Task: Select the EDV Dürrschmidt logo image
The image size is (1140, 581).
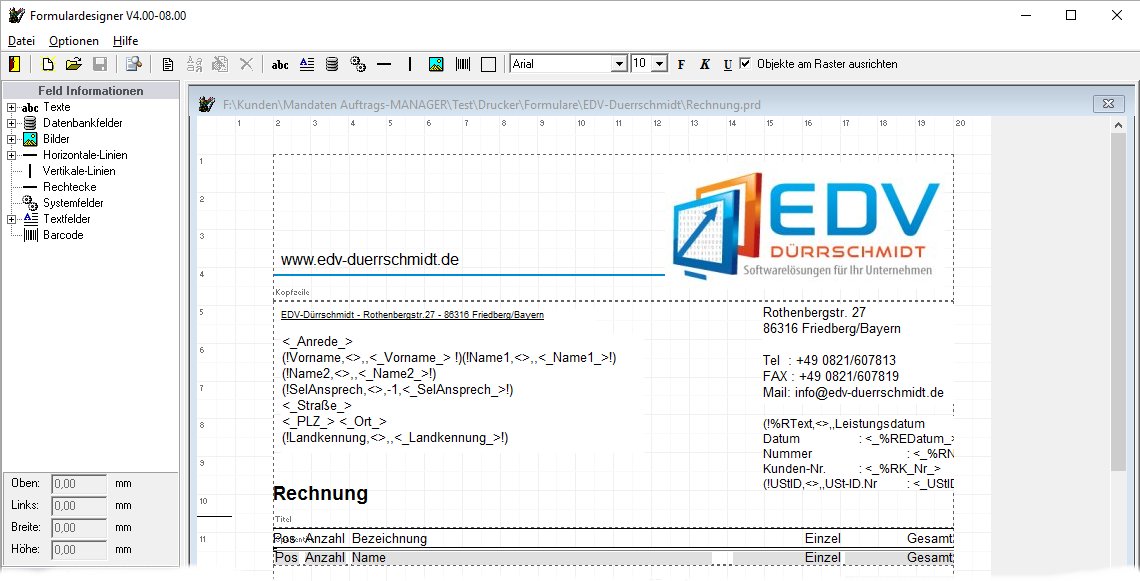Action: (806, 226)
